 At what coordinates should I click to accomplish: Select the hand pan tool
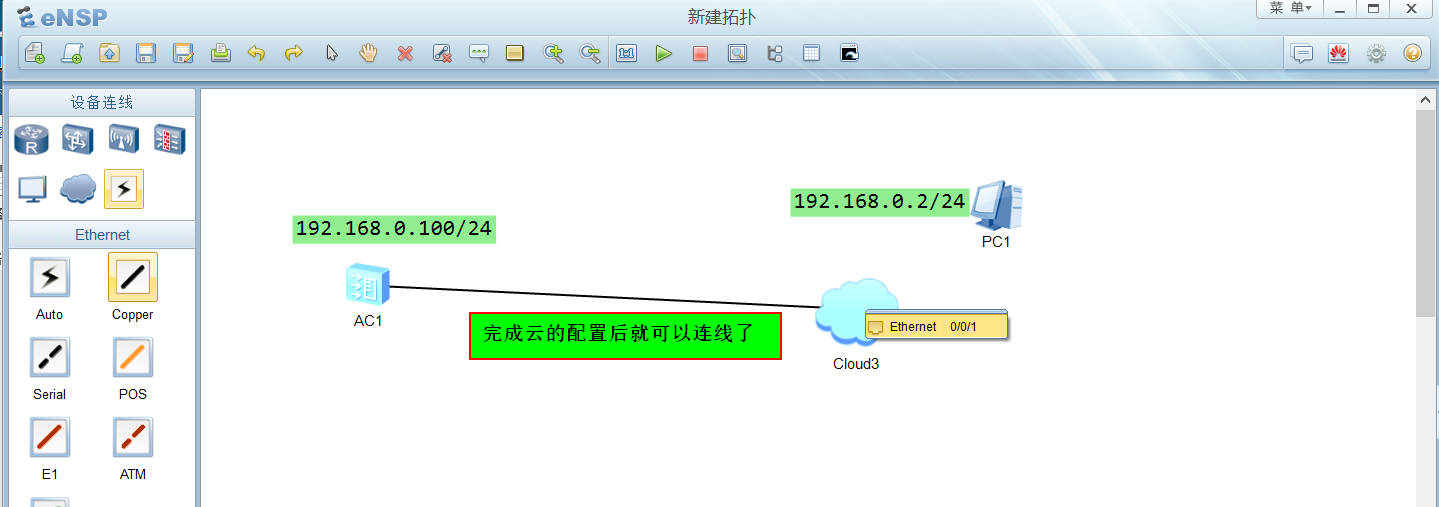pos(368,53)
